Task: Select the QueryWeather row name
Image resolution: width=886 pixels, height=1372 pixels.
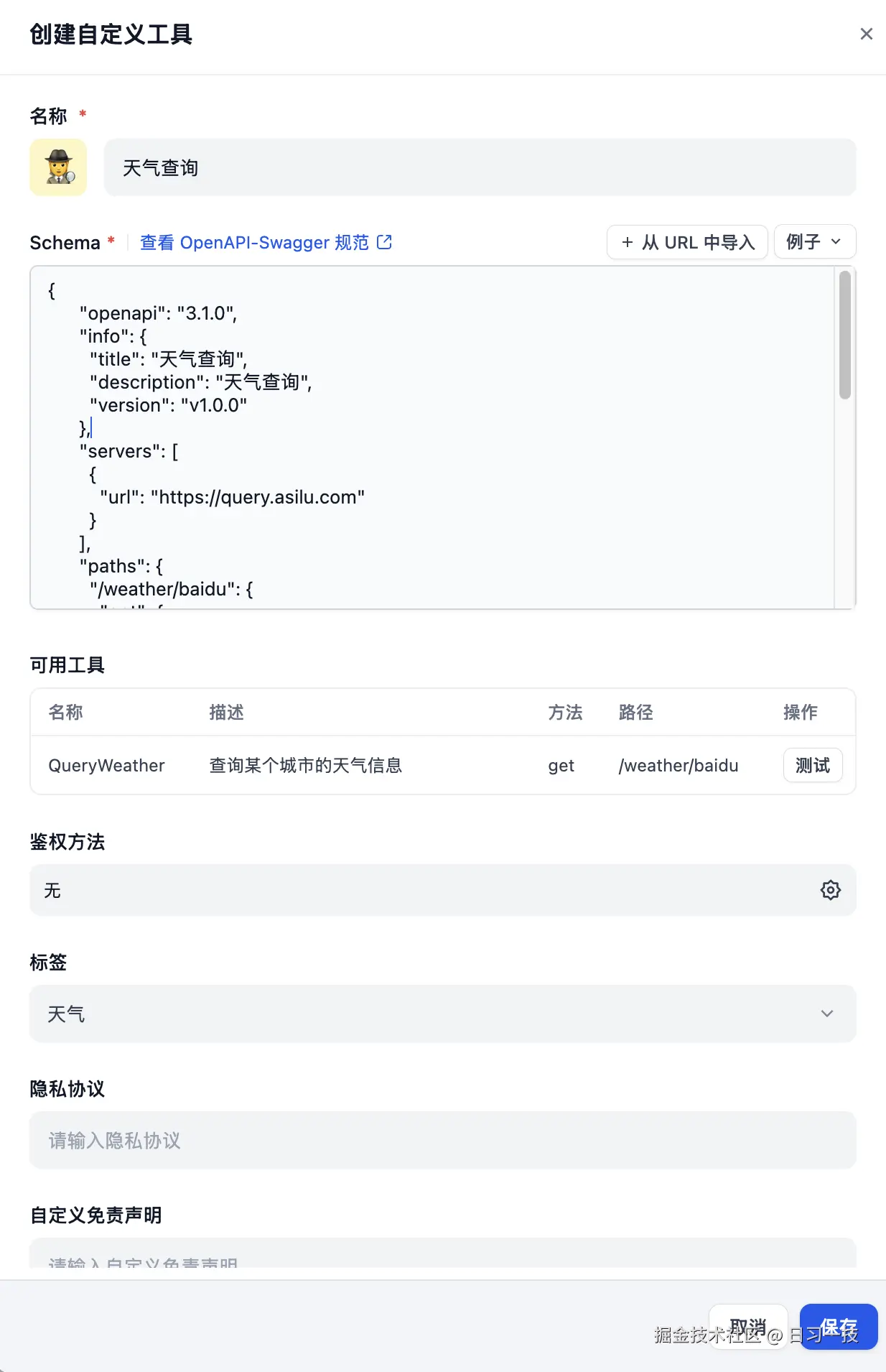Action: pyautogui.click(x=106, y=765)
